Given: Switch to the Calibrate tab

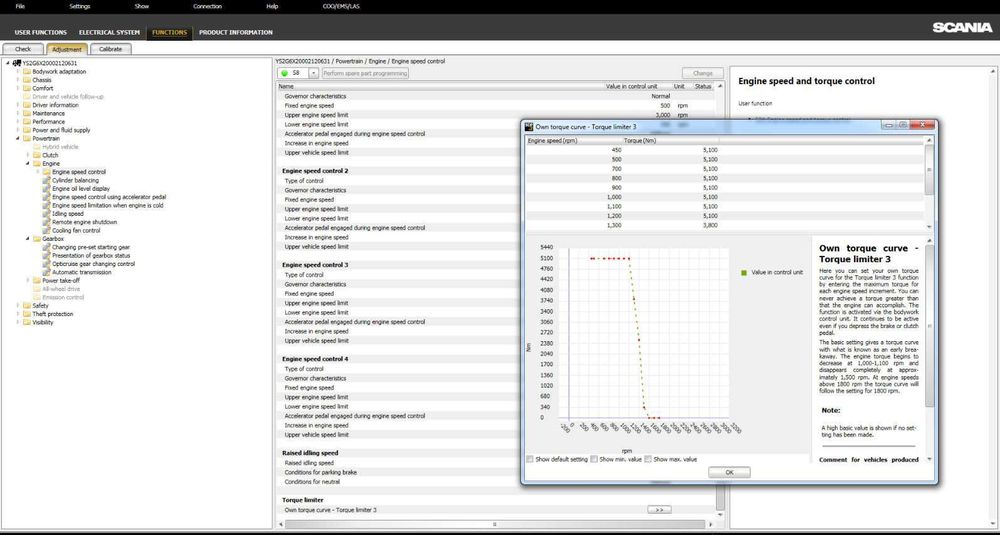Looking at the screenshot, I should [110, 48].
